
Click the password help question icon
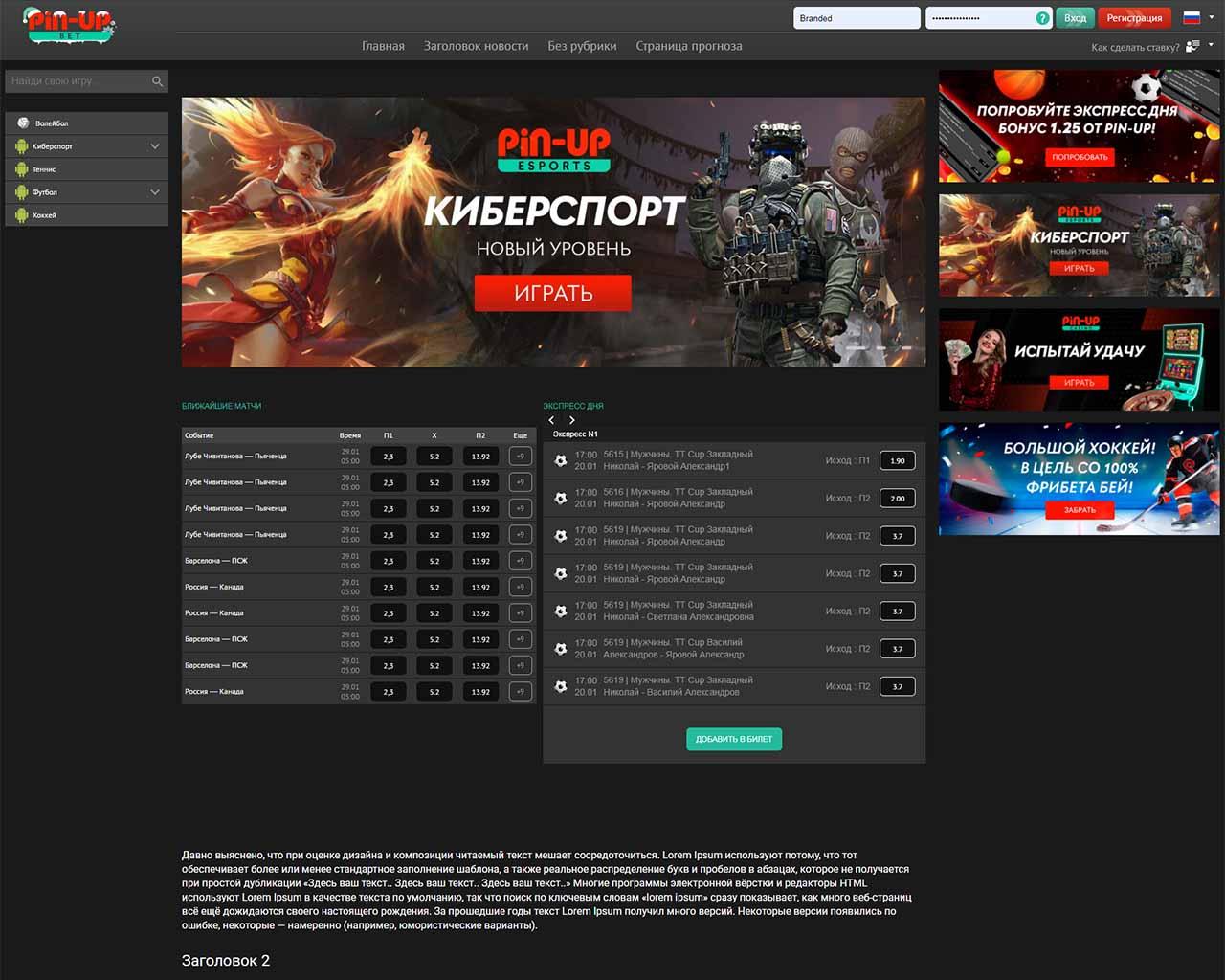(x=1042, y=18)
